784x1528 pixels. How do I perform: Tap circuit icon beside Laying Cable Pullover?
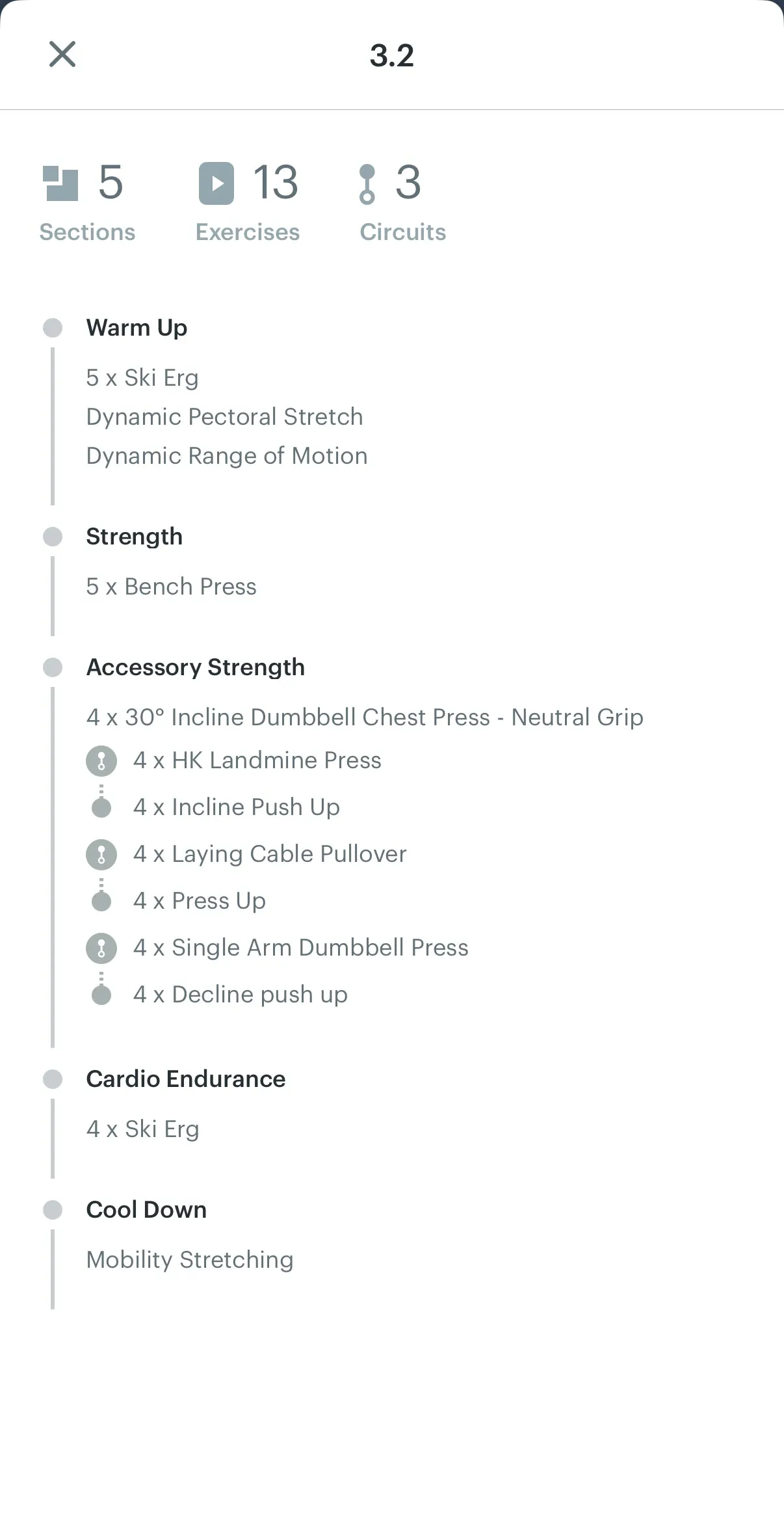101,854
